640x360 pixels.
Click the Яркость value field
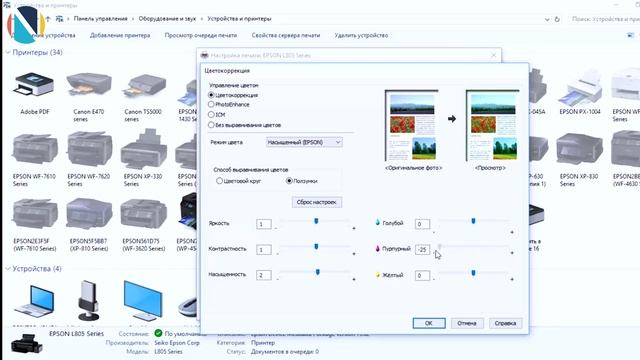click(264, 224)
